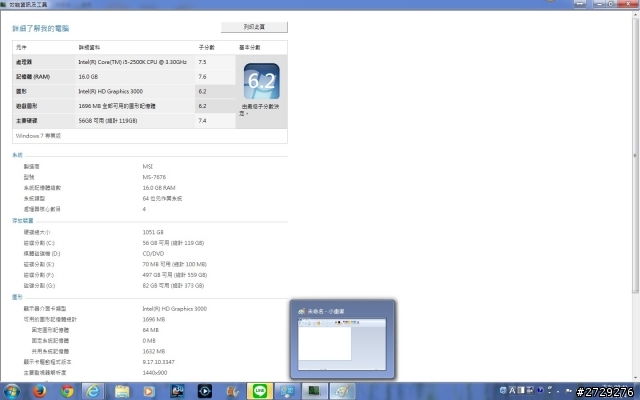Screen dimensions: 640x400
Task: Click the 主要硬碟 row label
Action: [x=27, y=121]
